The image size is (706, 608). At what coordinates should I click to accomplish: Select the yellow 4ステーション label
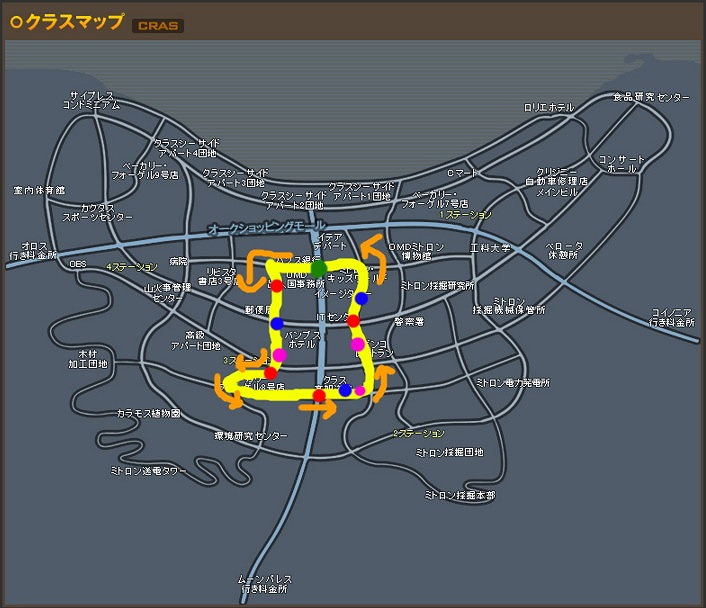click(x=132, y=267)
